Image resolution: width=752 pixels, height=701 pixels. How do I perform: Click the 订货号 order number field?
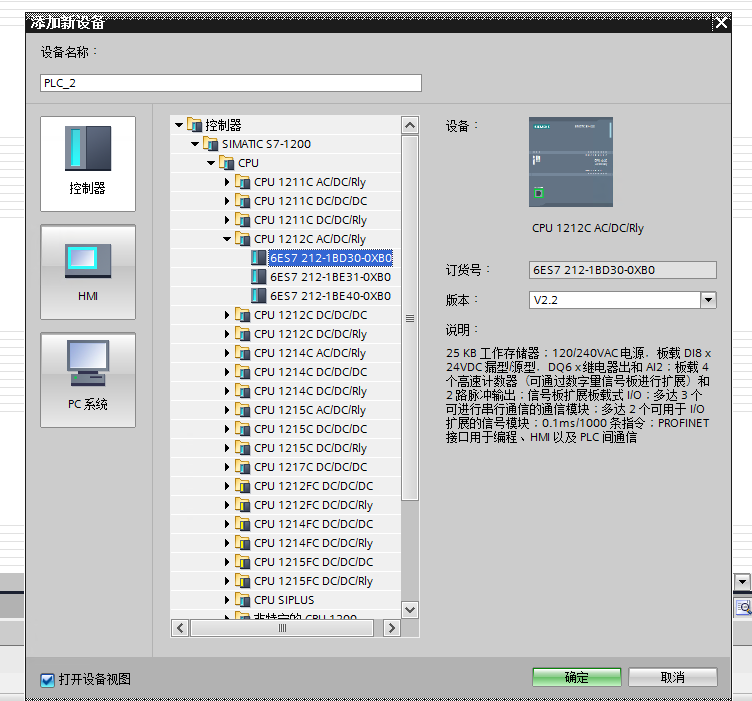pos(623,270)
